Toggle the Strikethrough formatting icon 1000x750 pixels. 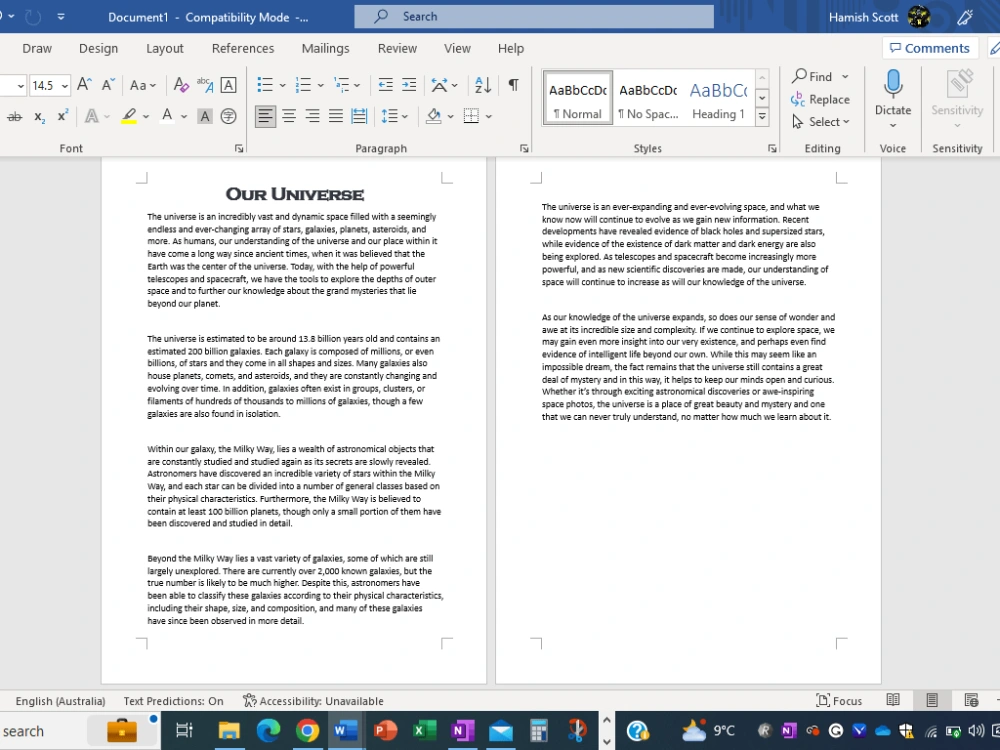14,117
